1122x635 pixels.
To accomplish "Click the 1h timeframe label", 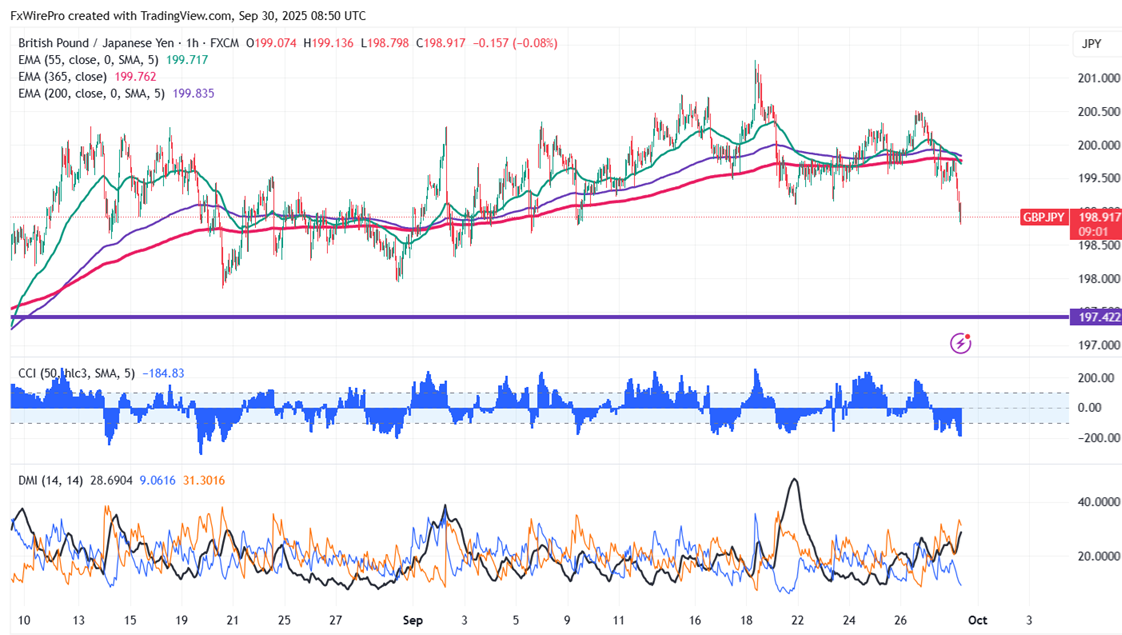I will point(192,43).
